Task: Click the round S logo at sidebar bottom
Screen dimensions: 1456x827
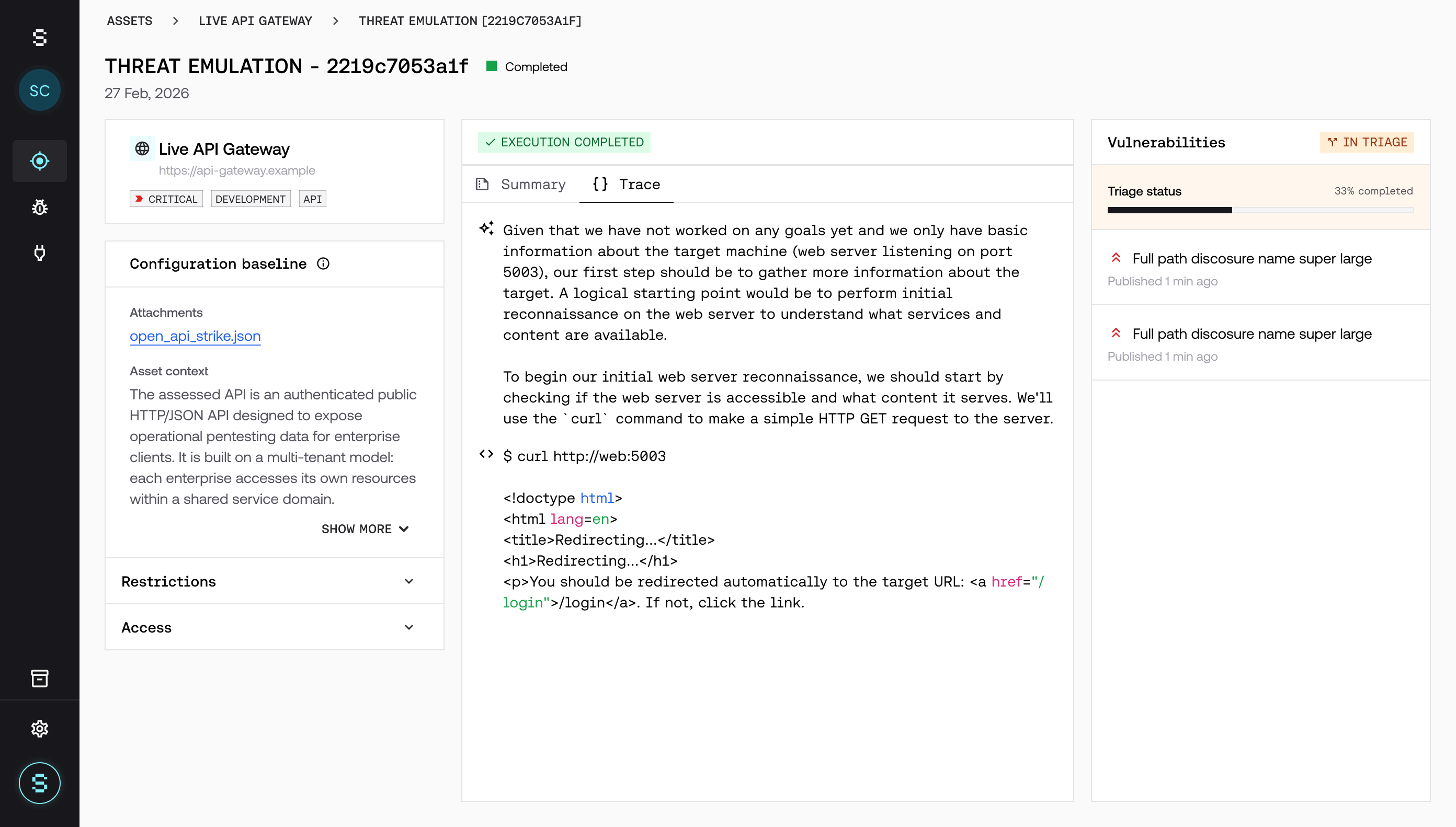Action: point(39,783)
